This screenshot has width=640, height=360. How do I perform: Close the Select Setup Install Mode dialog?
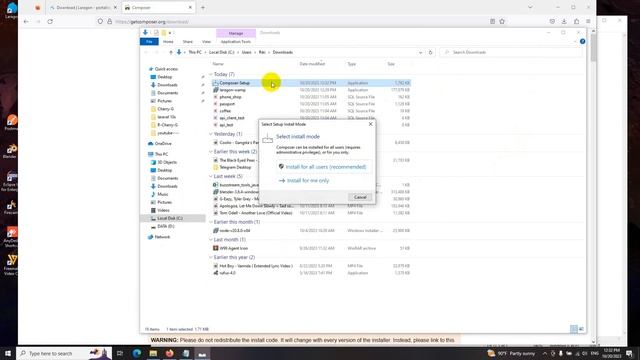point(371,124)
